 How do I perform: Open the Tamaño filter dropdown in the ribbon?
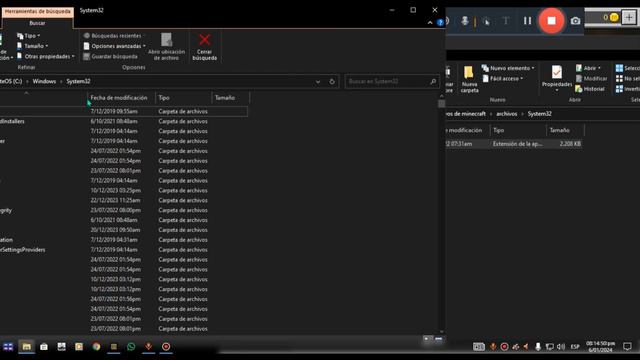[33, 46]
